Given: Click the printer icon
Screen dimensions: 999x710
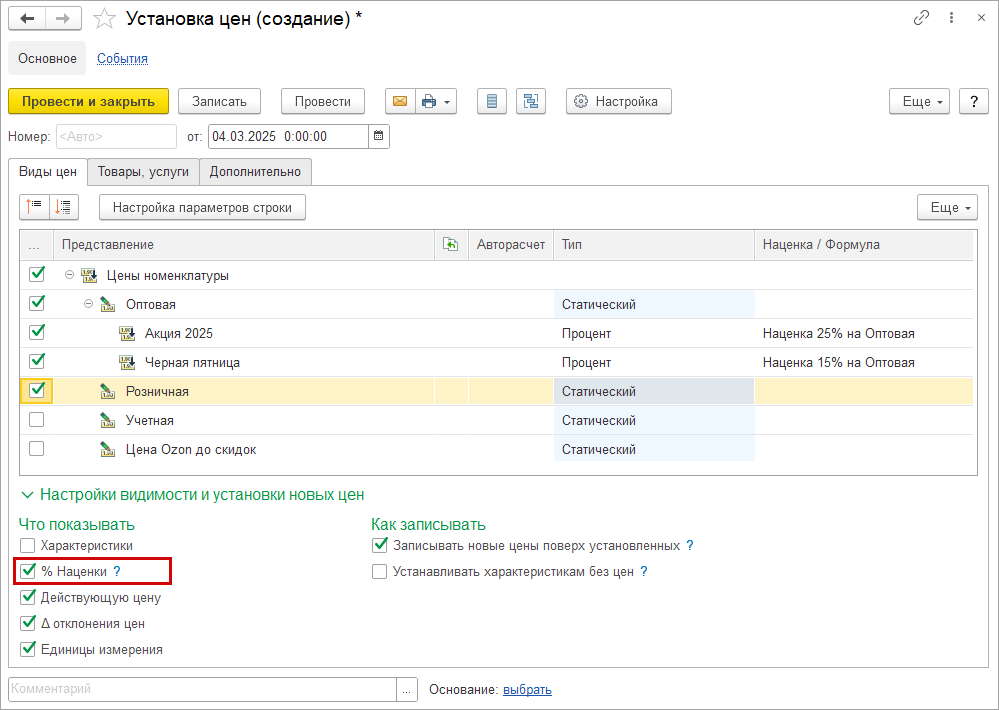Looking at the screenshot, I should coord(429,101).
